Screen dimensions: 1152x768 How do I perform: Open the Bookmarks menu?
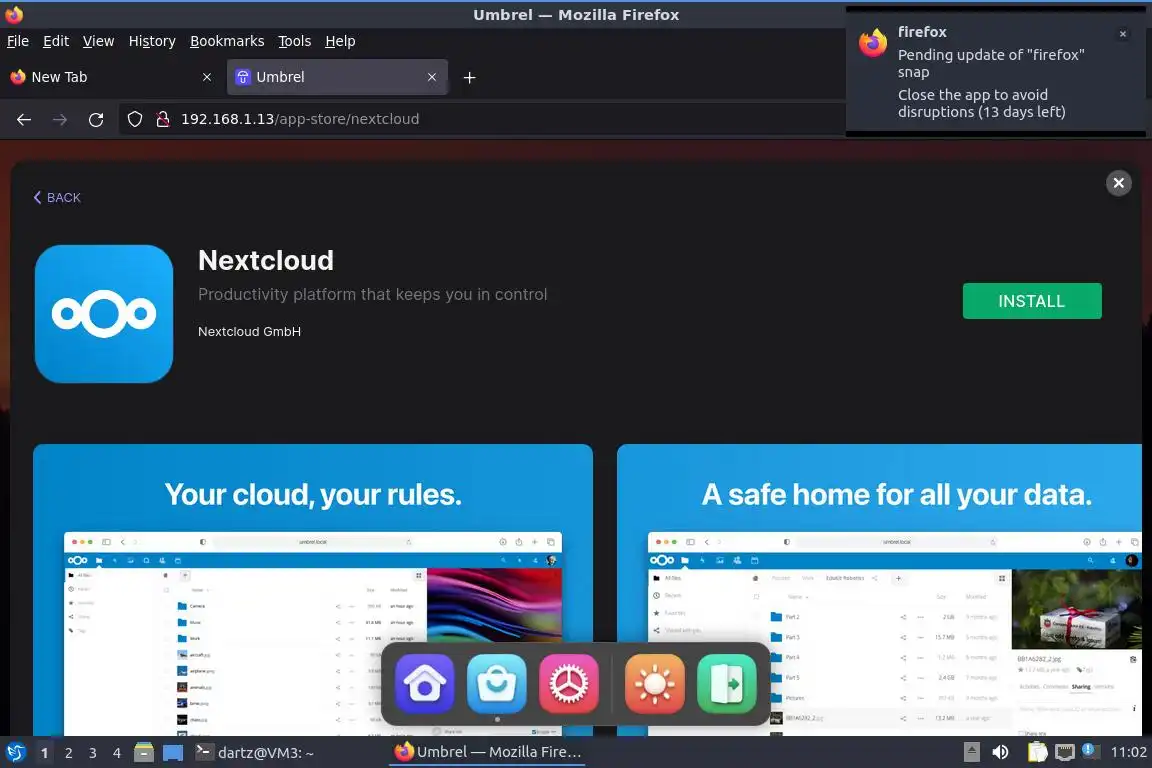tap(227, 41)
